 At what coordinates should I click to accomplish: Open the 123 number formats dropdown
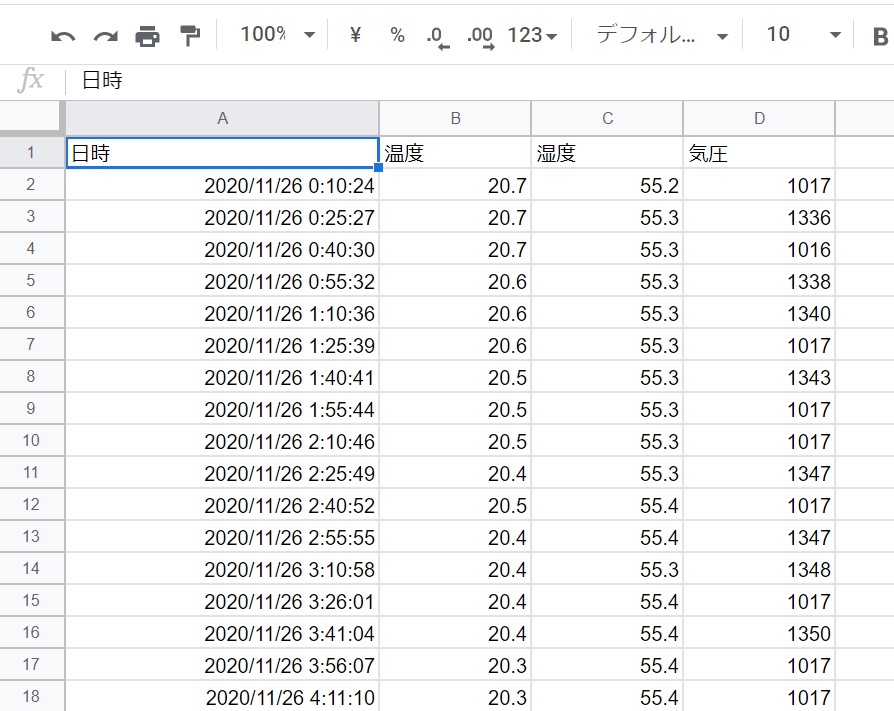[x=532, y=35]
